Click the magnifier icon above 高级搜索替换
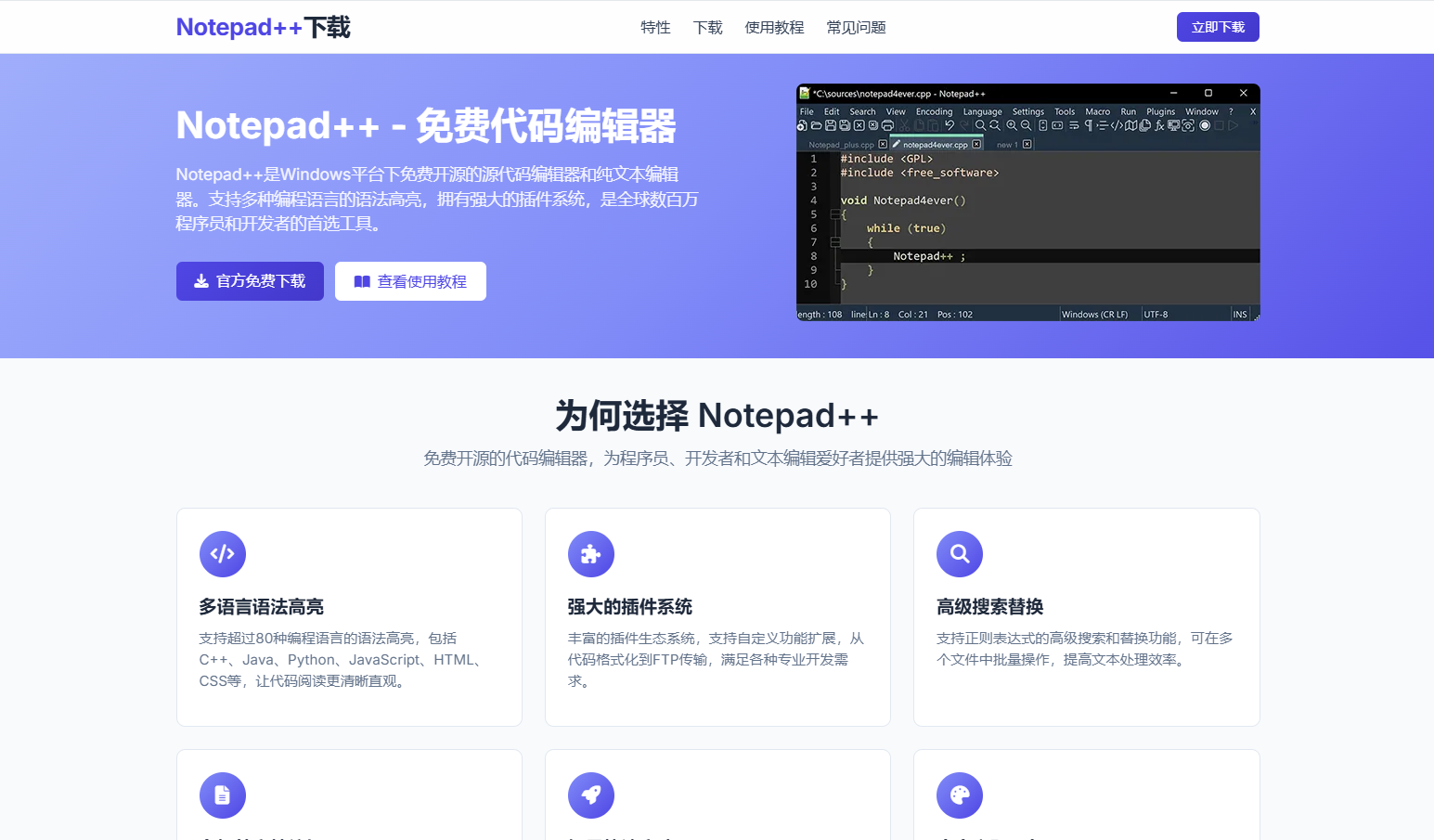The width and height of the screenshot is (1434, 840). tap(959, 554)
